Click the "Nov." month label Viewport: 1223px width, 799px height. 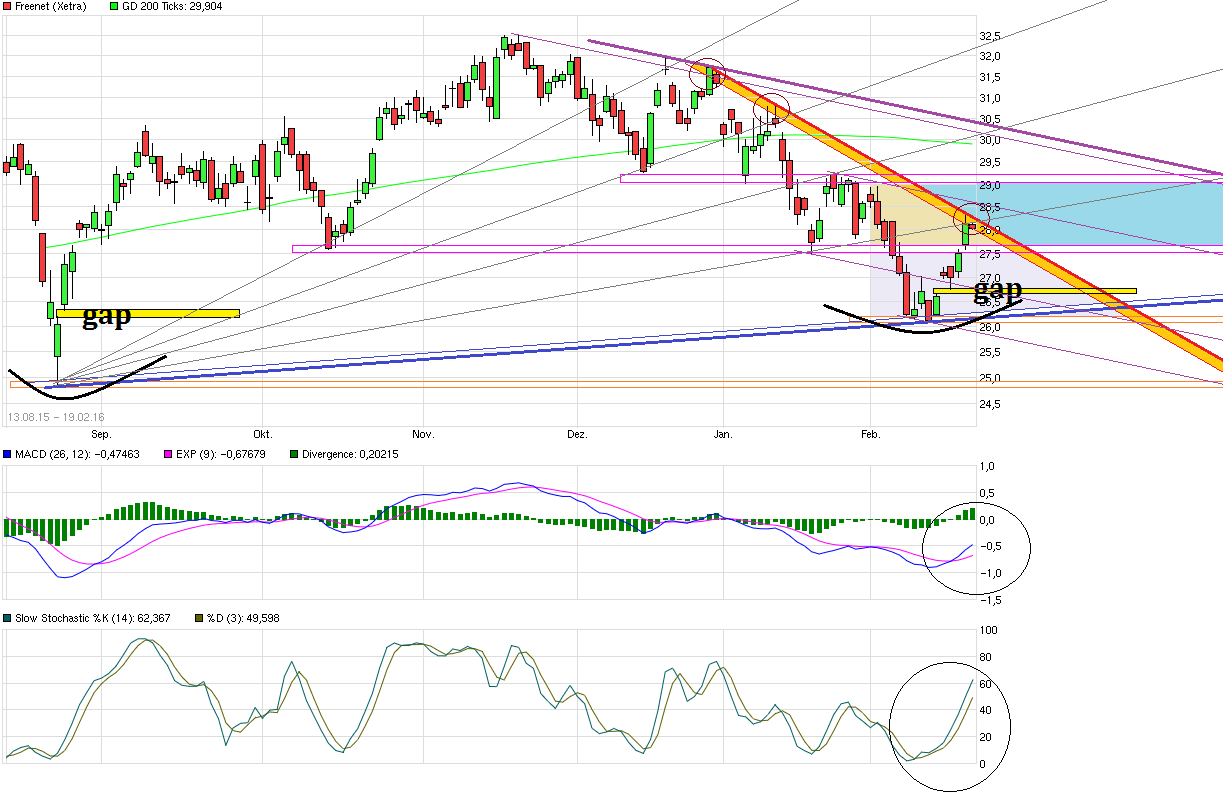(x=423, y=435)
